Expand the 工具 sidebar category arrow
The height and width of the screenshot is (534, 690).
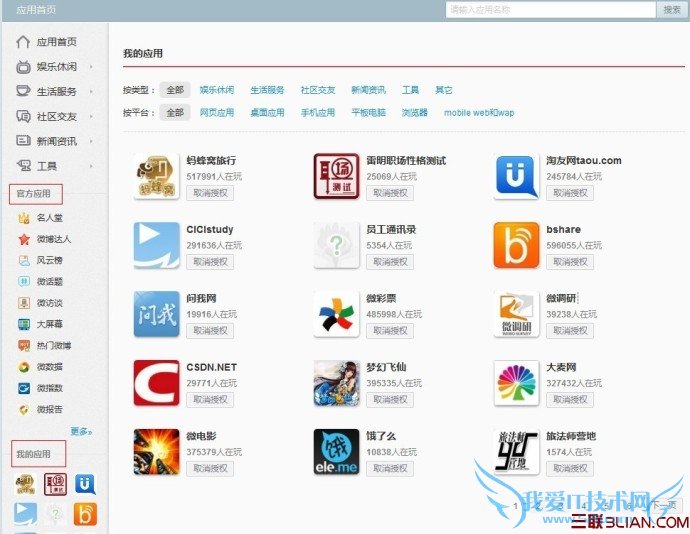point(91,166)
